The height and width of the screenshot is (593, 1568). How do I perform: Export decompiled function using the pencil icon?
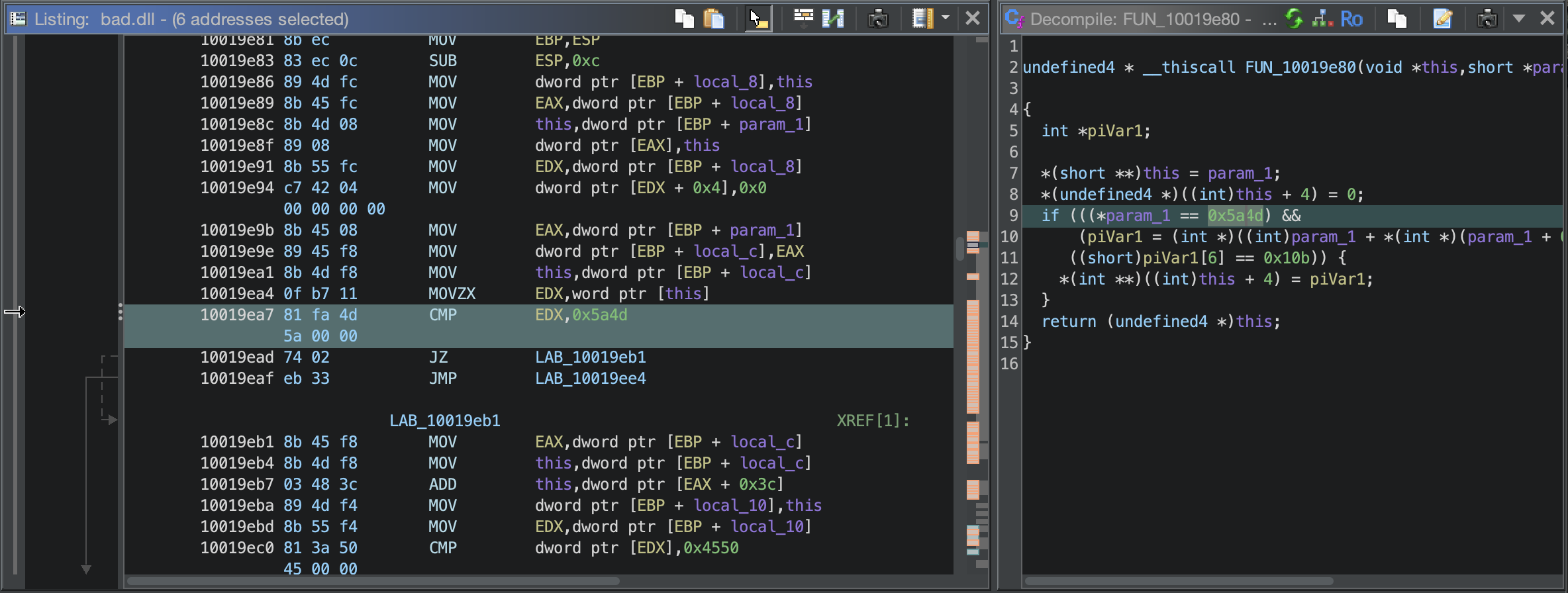click(1442, 19)
